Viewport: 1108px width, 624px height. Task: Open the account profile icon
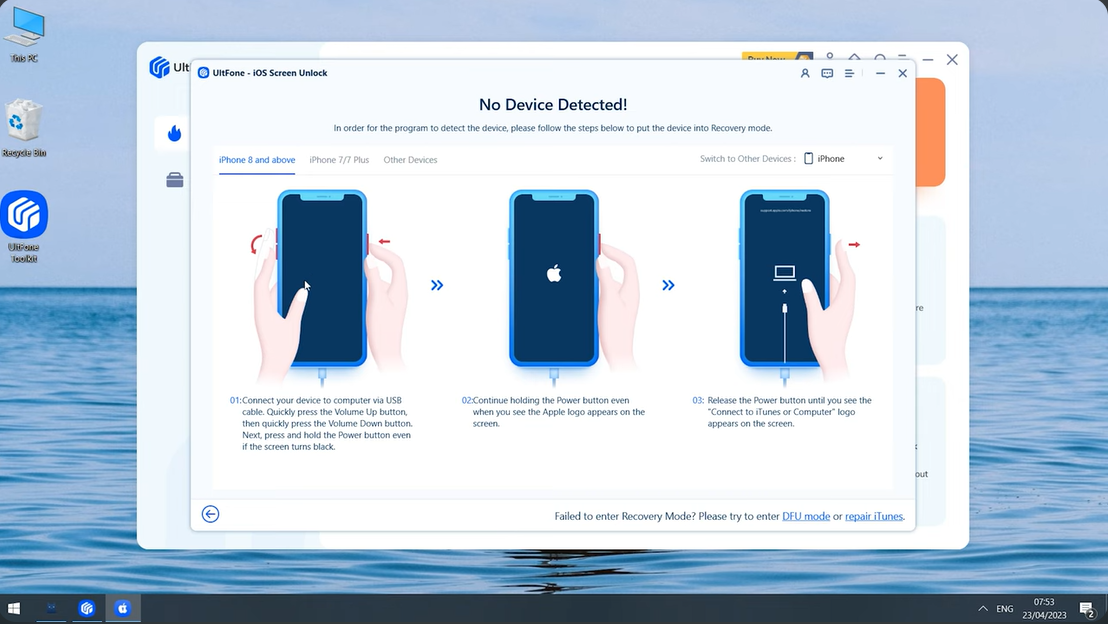804,73
